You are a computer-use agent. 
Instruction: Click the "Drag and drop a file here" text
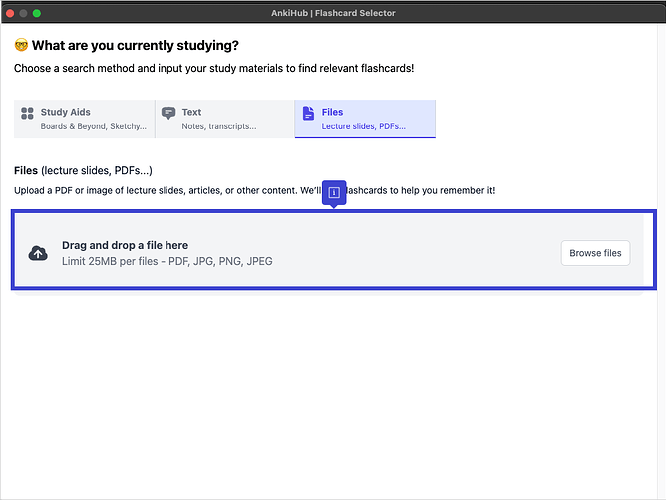pyautogui.click(x=125, y=245)
